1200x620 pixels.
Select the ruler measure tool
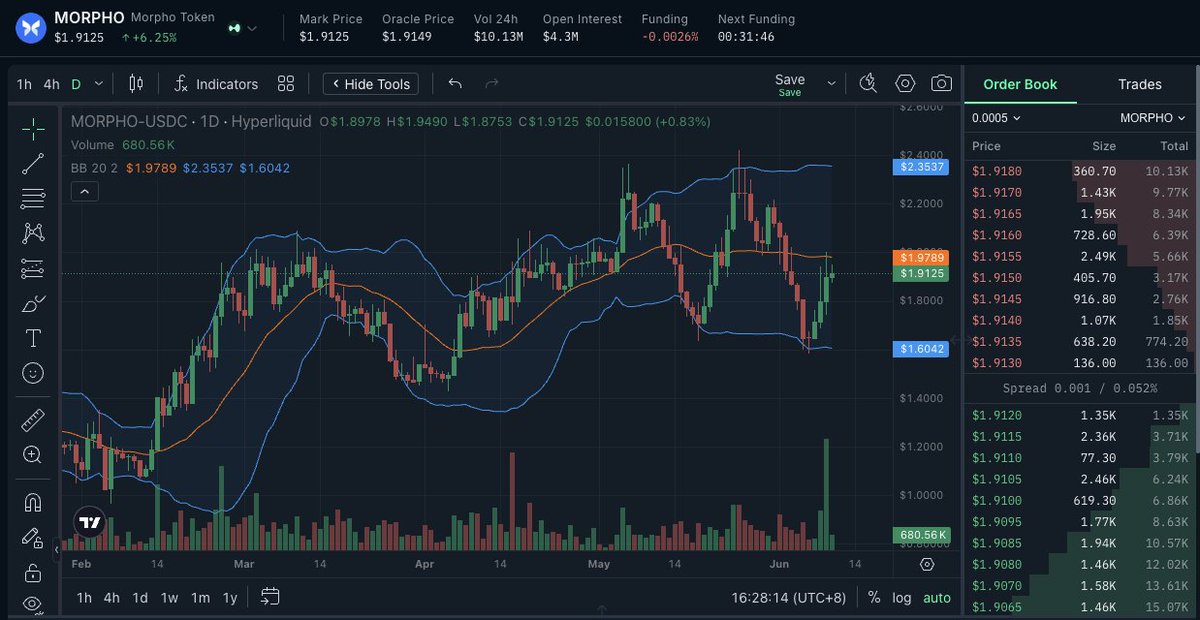tap(33, 419)
